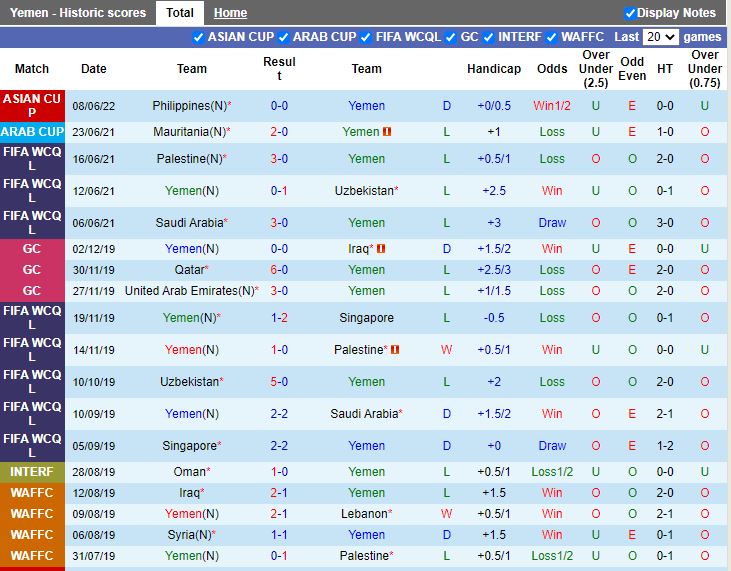Select the Total tab
This screenshot has width=731, height=571.
[180, 13]
